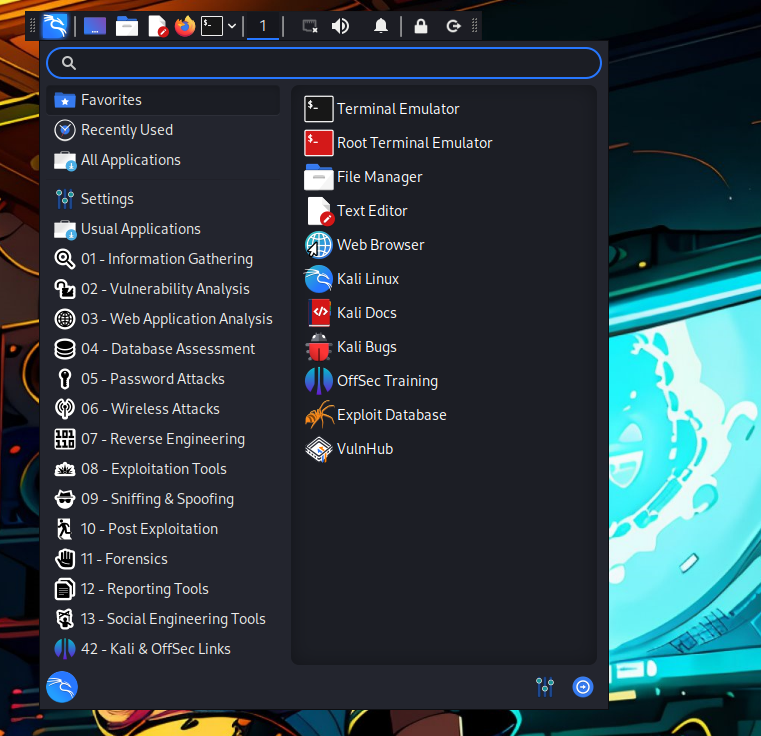Image resolution: width=761 pixels, height=736 pixels.
Task: Click into the menu search field
Action: pos(324,63)
